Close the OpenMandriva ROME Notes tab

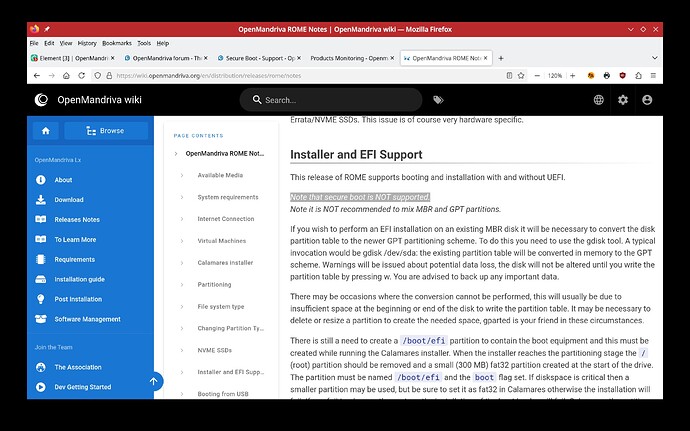click(x=485, y=58)
